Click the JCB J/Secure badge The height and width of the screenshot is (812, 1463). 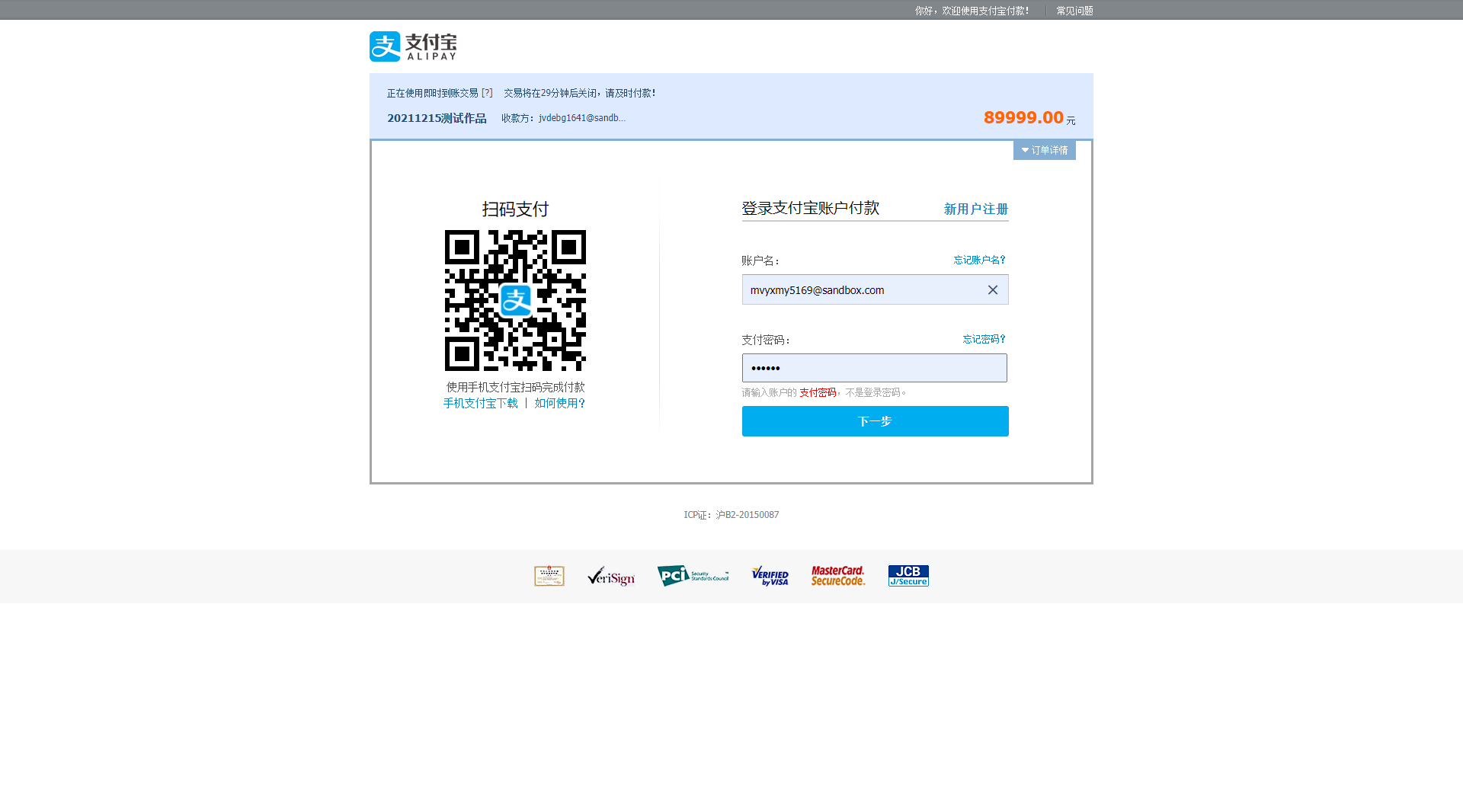tap(908, 576)
